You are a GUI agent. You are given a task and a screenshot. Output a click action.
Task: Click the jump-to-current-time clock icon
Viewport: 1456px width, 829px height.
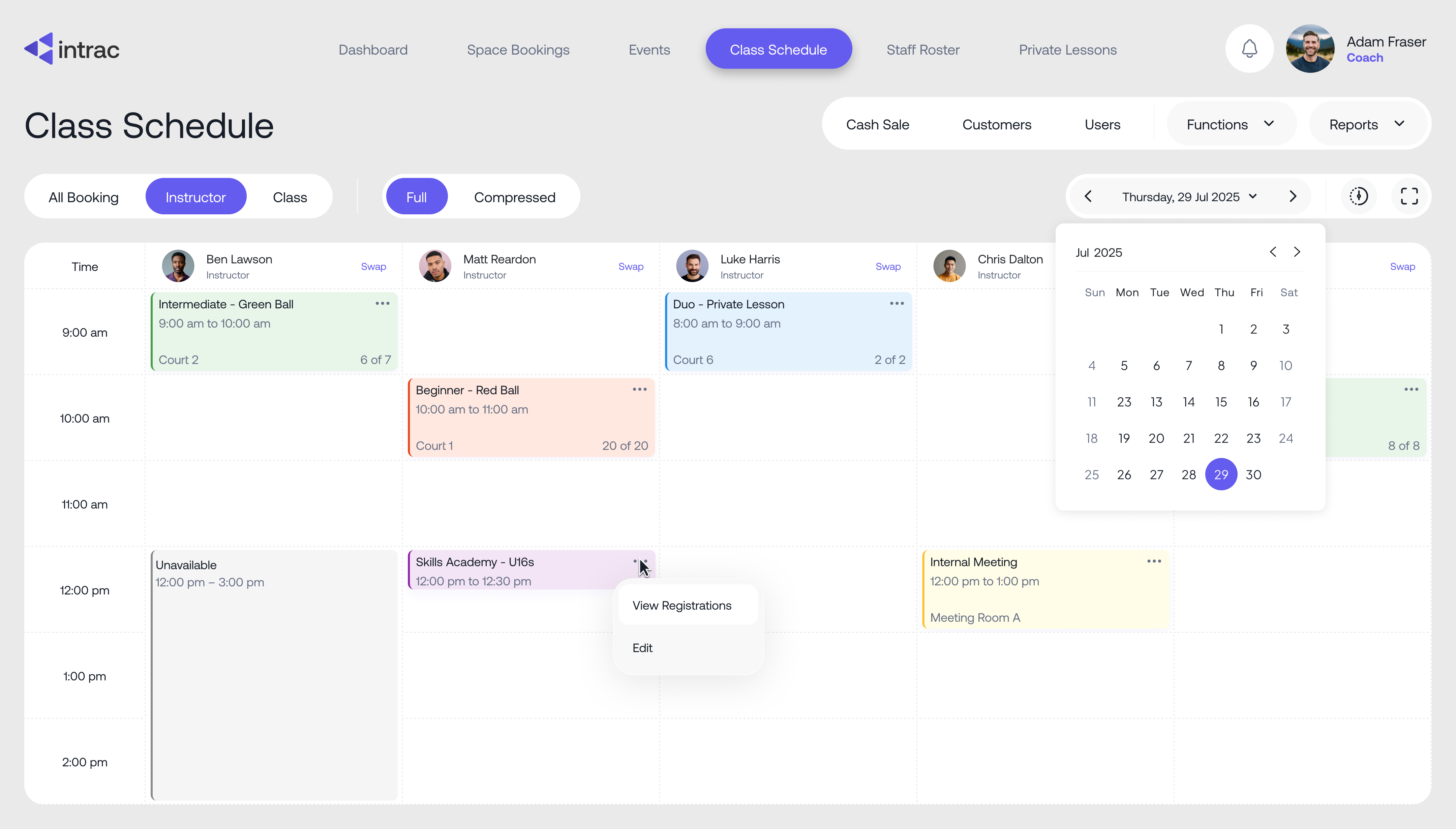click(x=1359, y=196)
